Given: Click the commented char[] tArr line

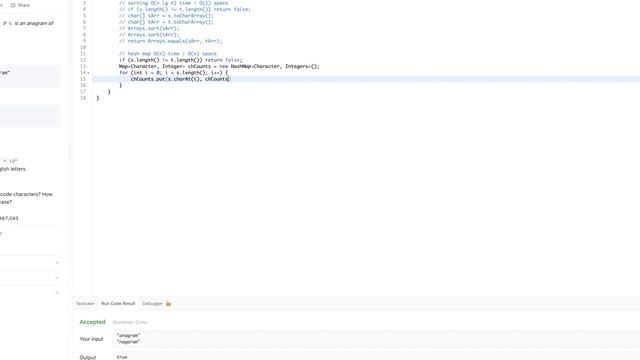Looking at the screenshot, I should point(166,22).
